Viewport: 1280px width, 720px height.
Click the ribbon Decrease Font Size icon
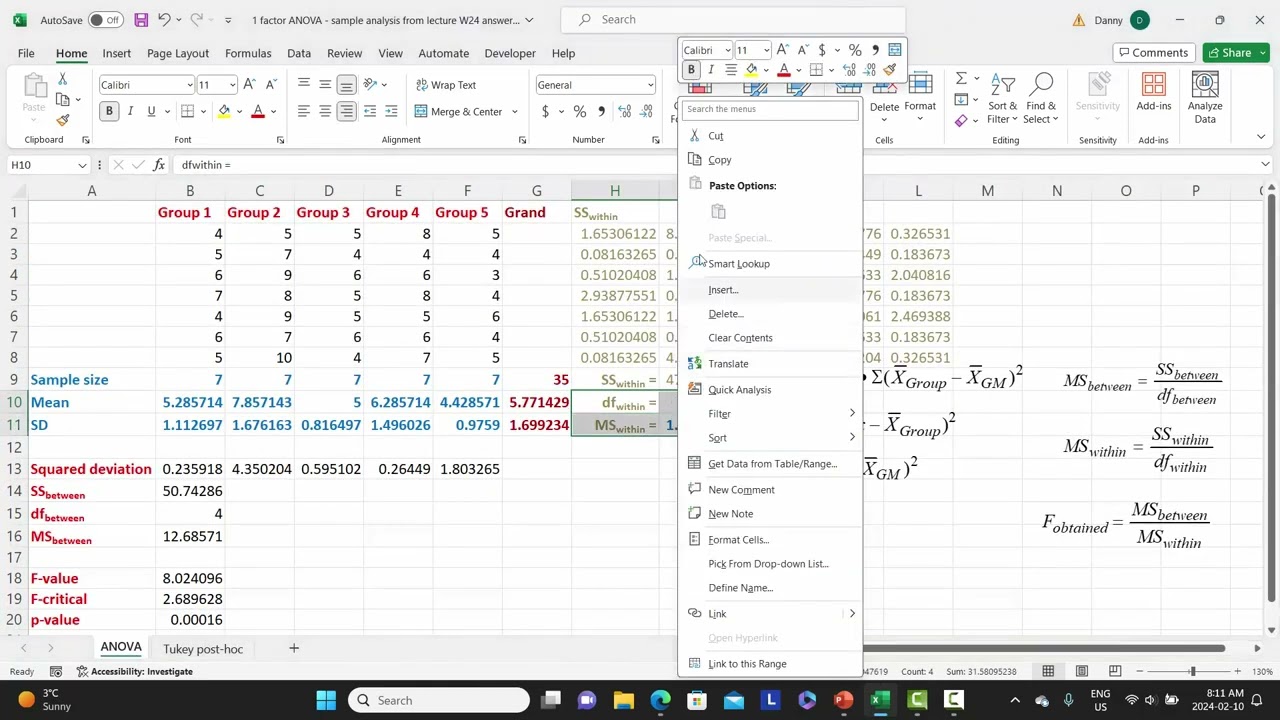tap(271, 85)
